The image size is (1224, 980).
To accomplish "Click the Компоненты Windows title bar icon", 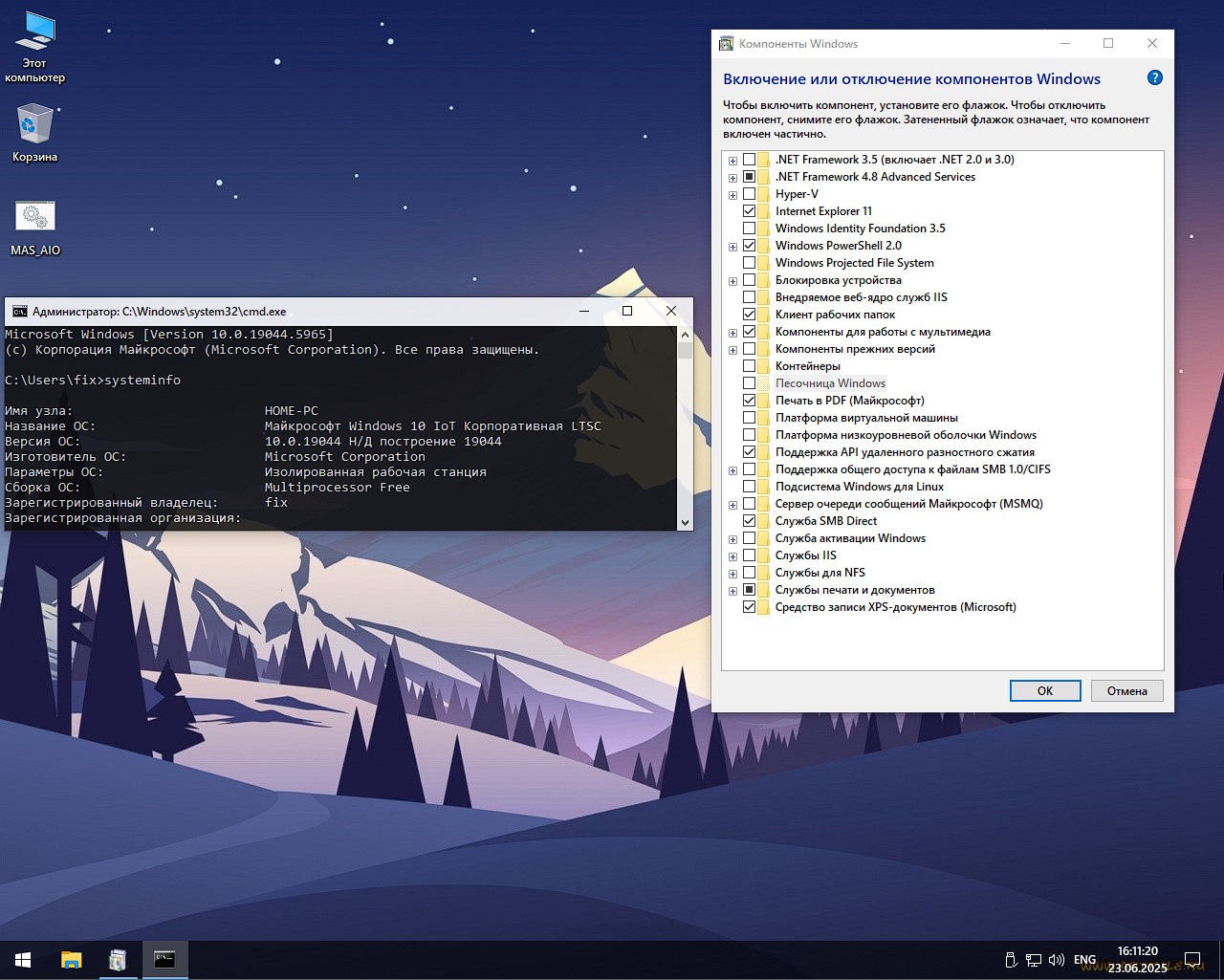I will [727, 43].
